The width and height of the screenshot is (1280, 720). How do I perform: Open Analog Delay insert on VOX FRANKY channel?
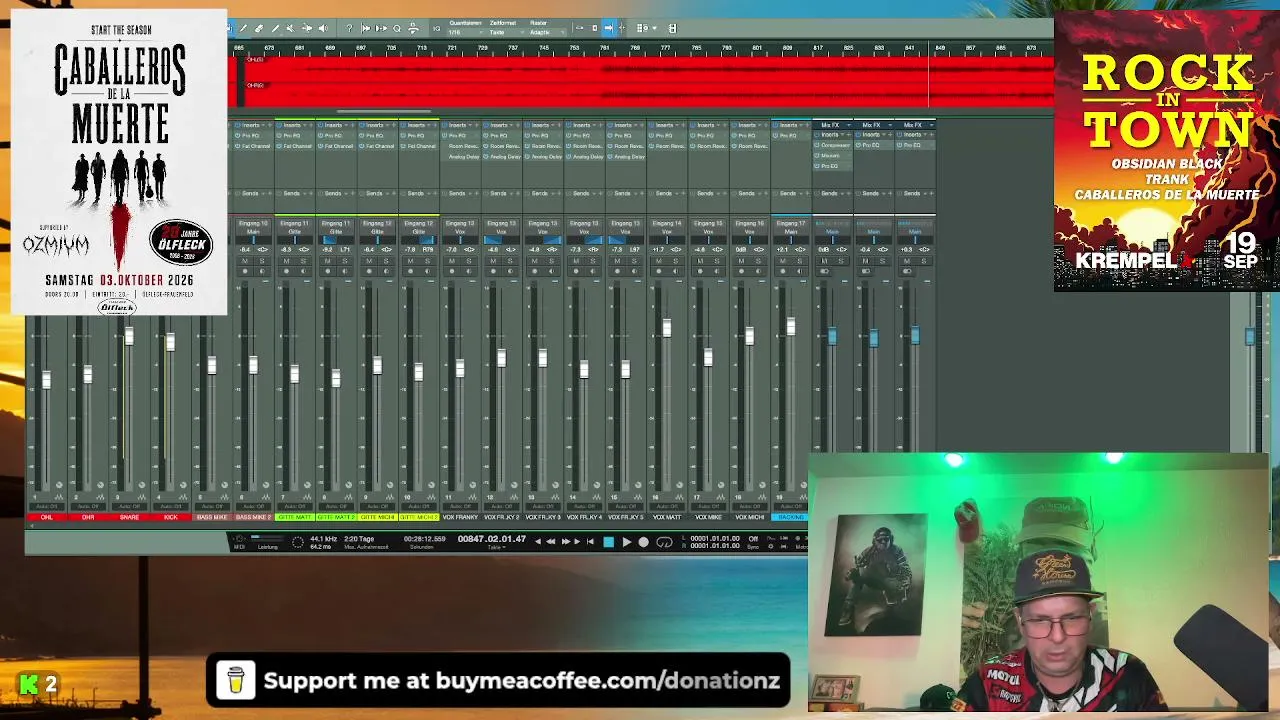click(460, 157)
